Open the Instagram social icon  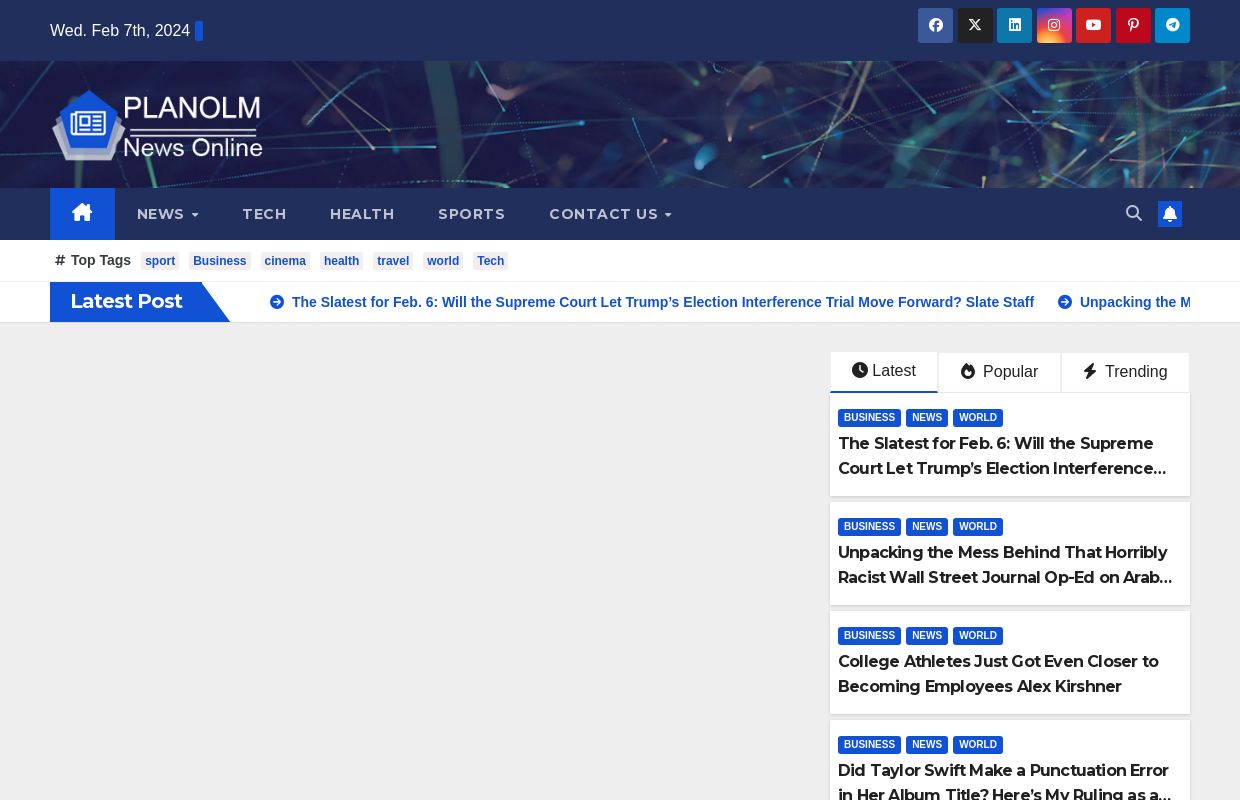point(1054,26)
